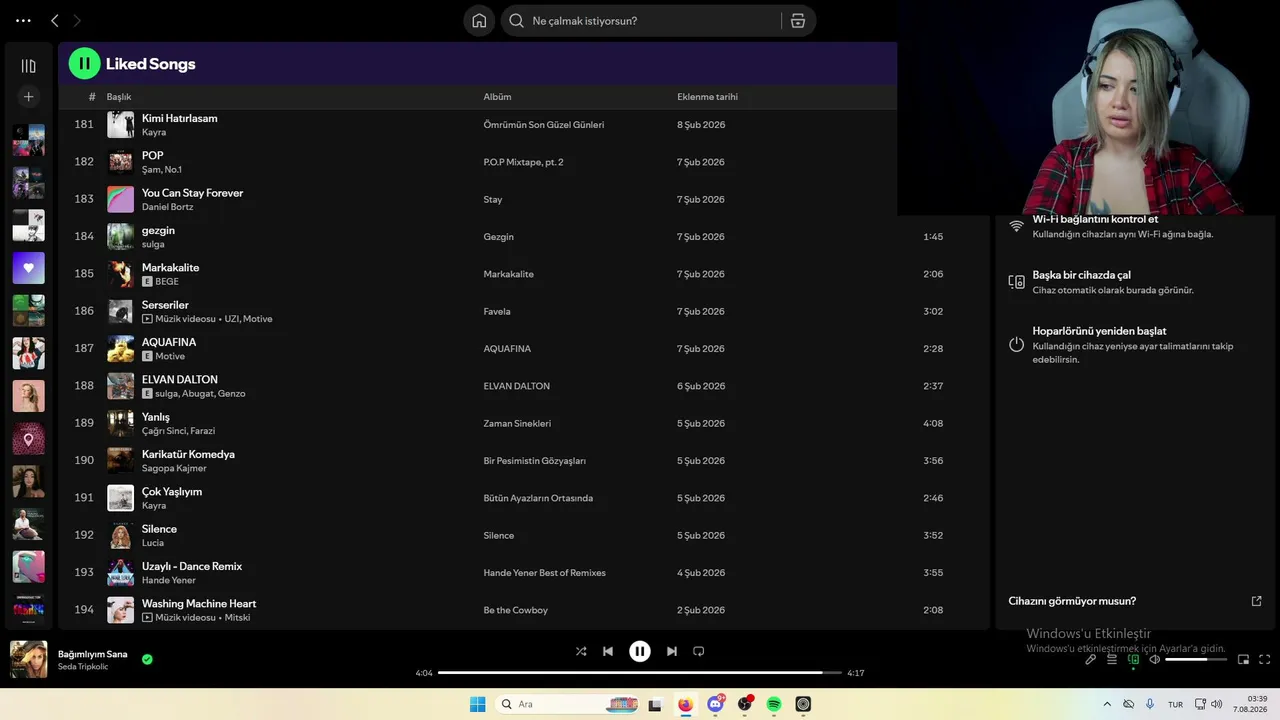The height and width of the screenshot is (720, 1280).
Task: Select the Karikatür Komedya track title
Action: 188,454
